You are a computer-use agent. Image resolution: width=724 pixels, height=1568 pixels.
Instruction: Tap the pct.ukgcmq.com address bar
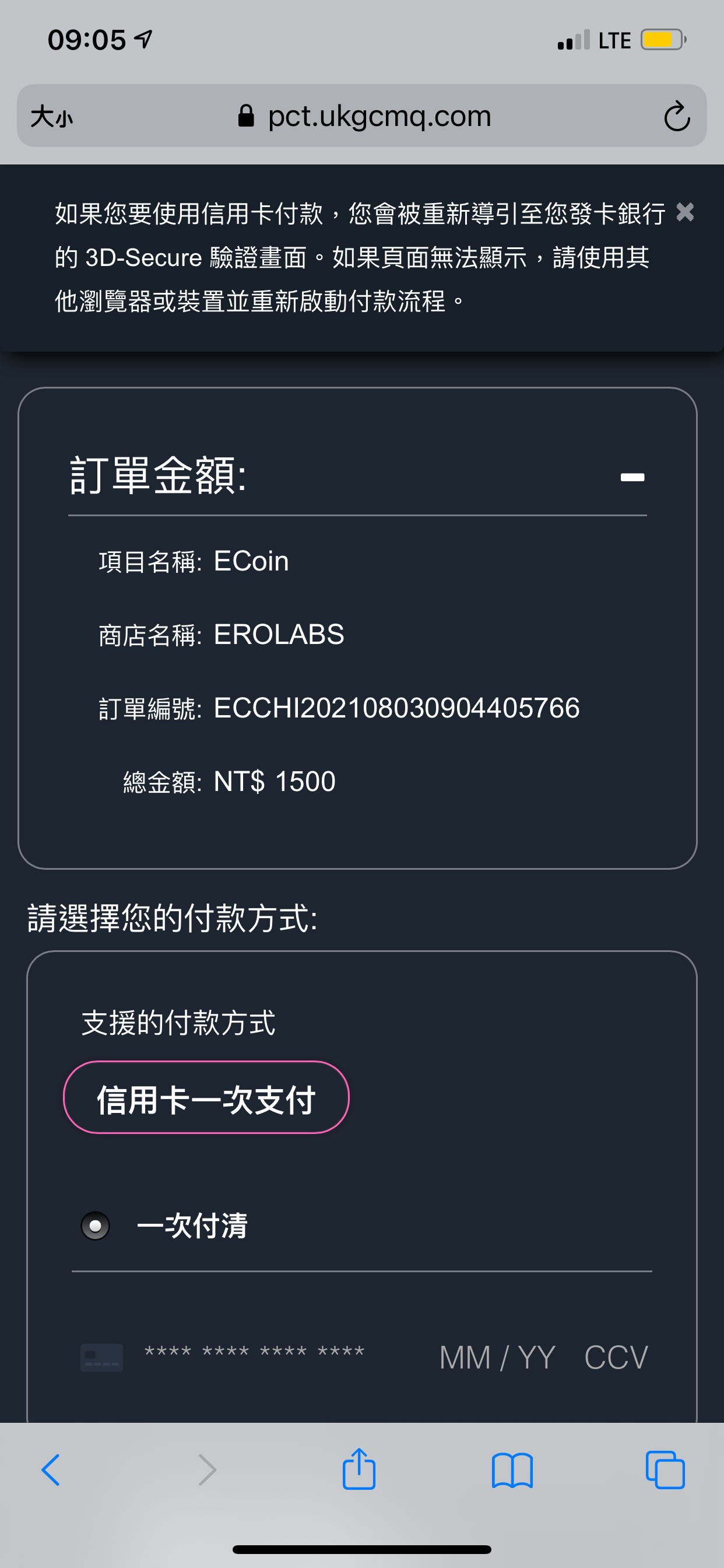point(362,116)
